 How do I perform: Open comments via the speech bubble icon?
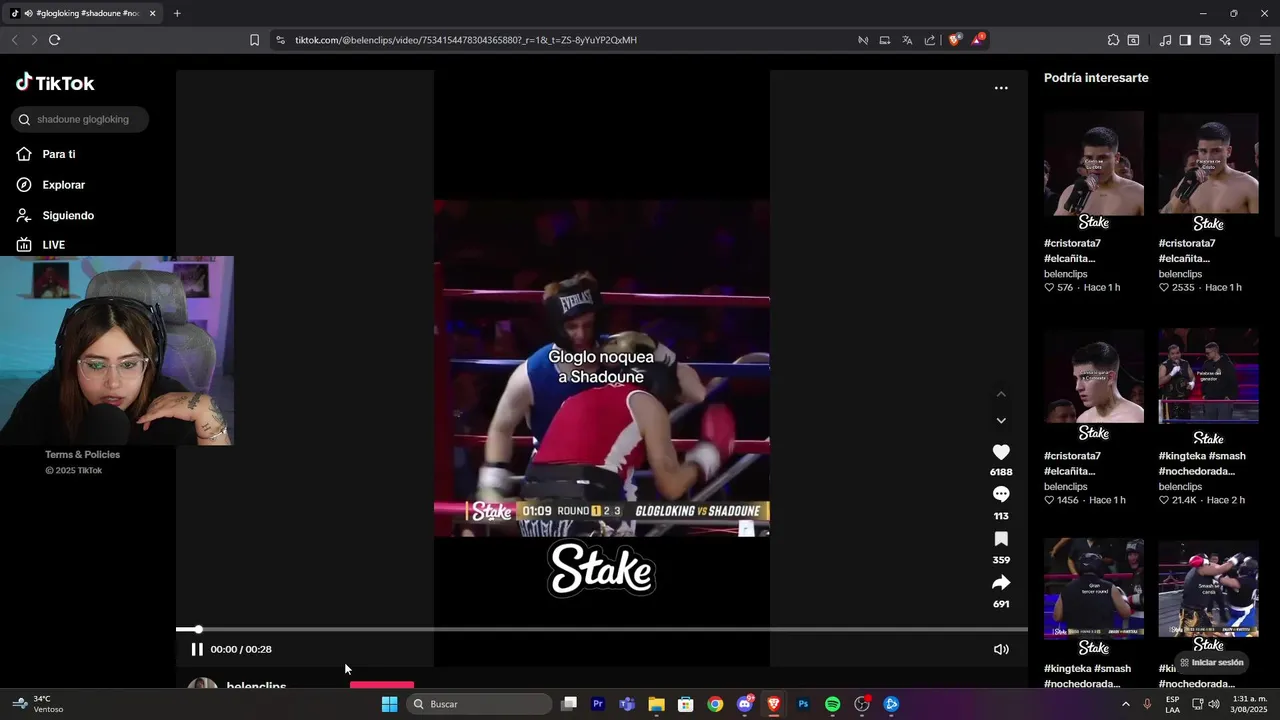[x=1001, y=495]
